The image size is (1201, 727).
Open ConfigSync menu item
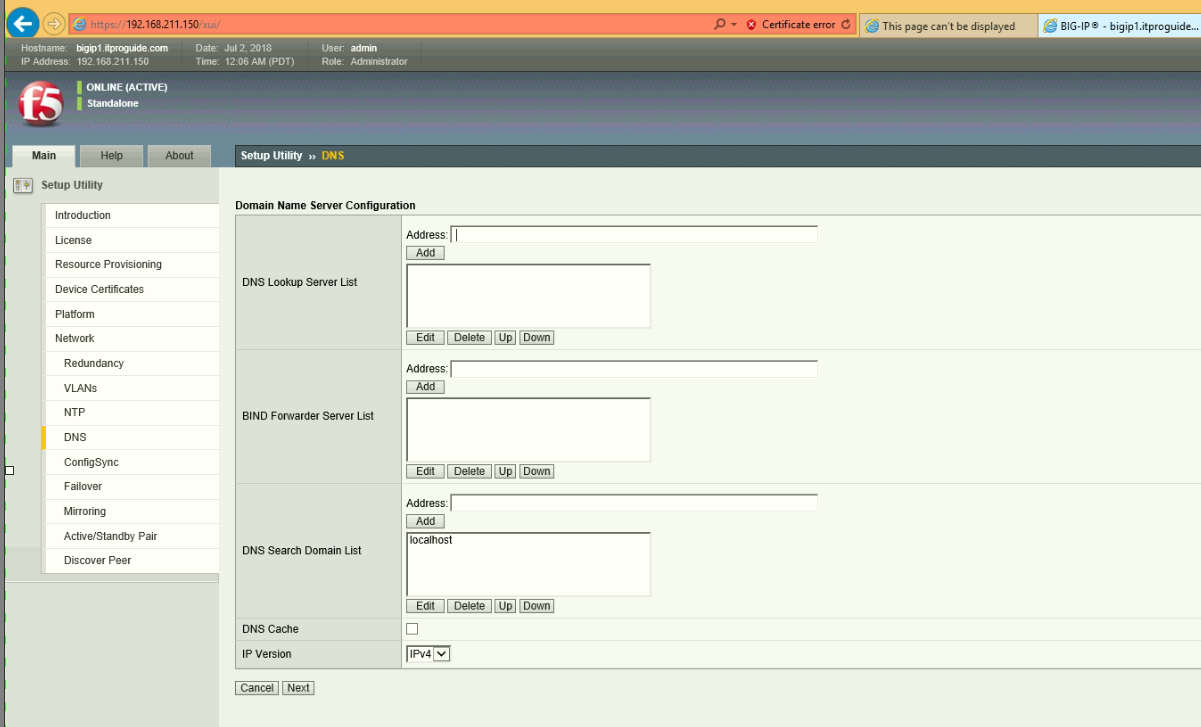(130, 462)
